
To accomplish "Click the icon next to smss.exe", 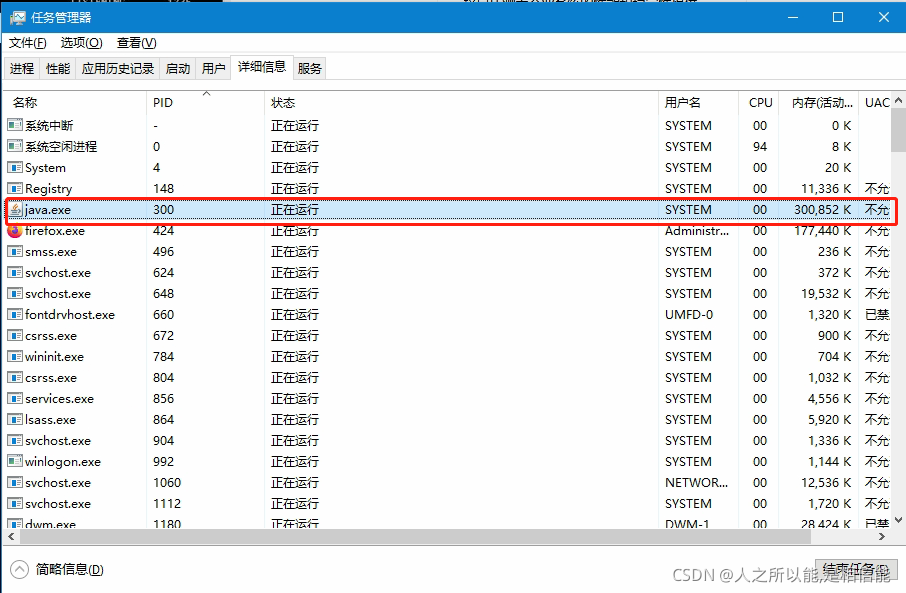I will 15,251.
